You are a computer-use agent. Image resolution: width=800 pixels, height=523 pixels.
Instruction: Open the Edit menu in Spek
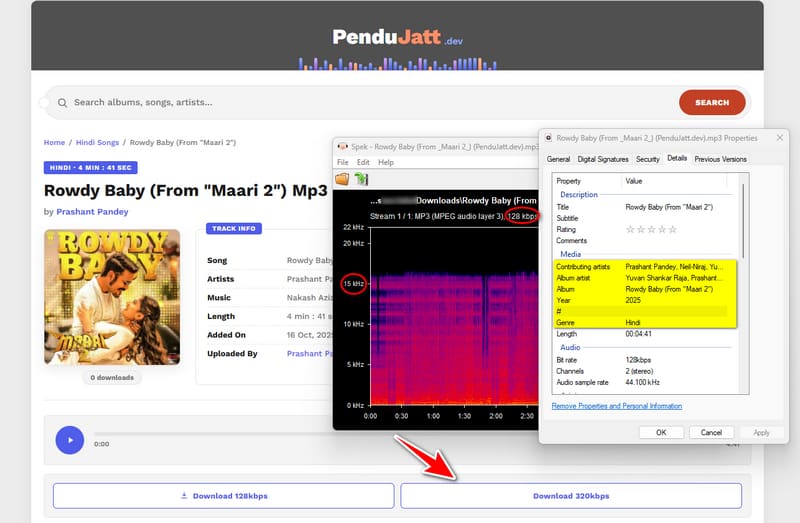(363, 162)
